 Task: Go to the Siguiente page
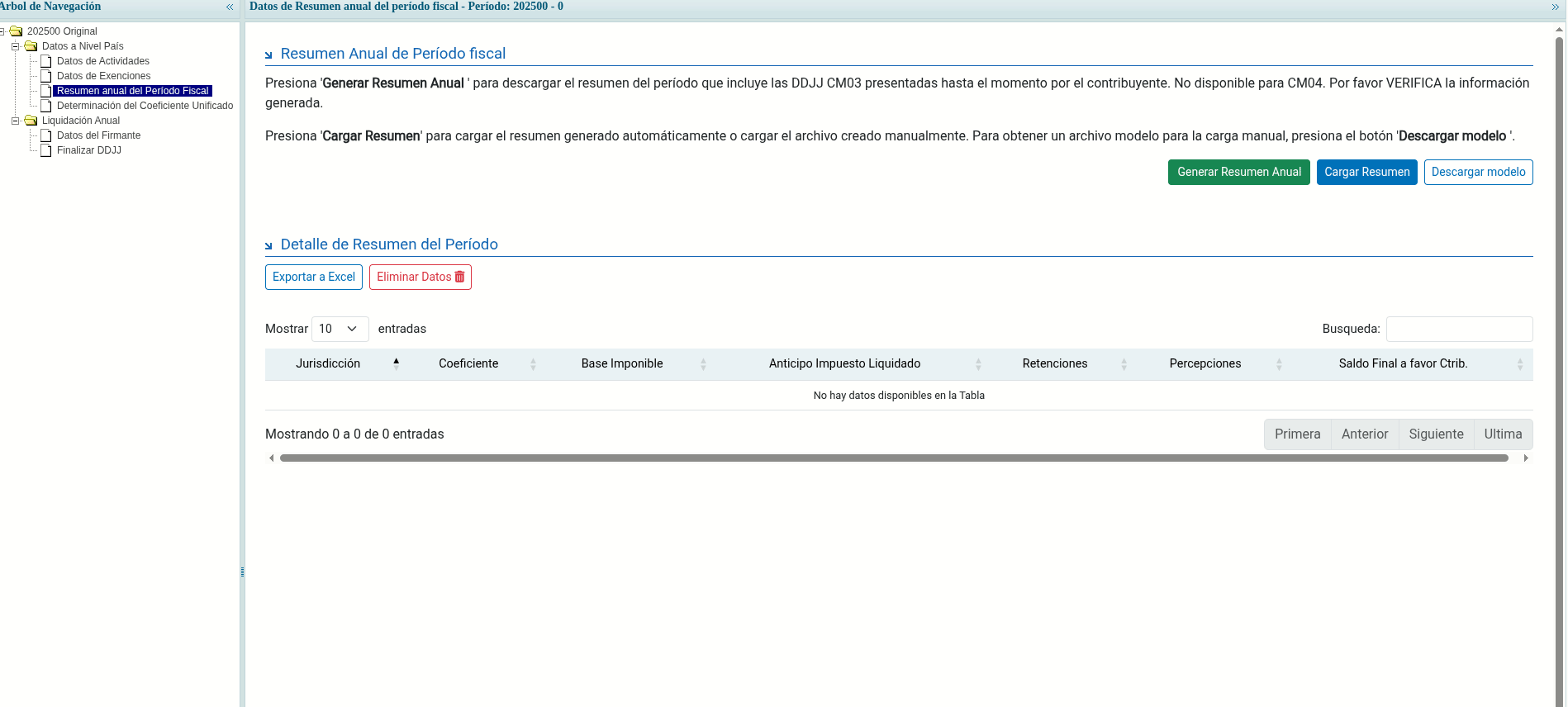point(1436,434)
